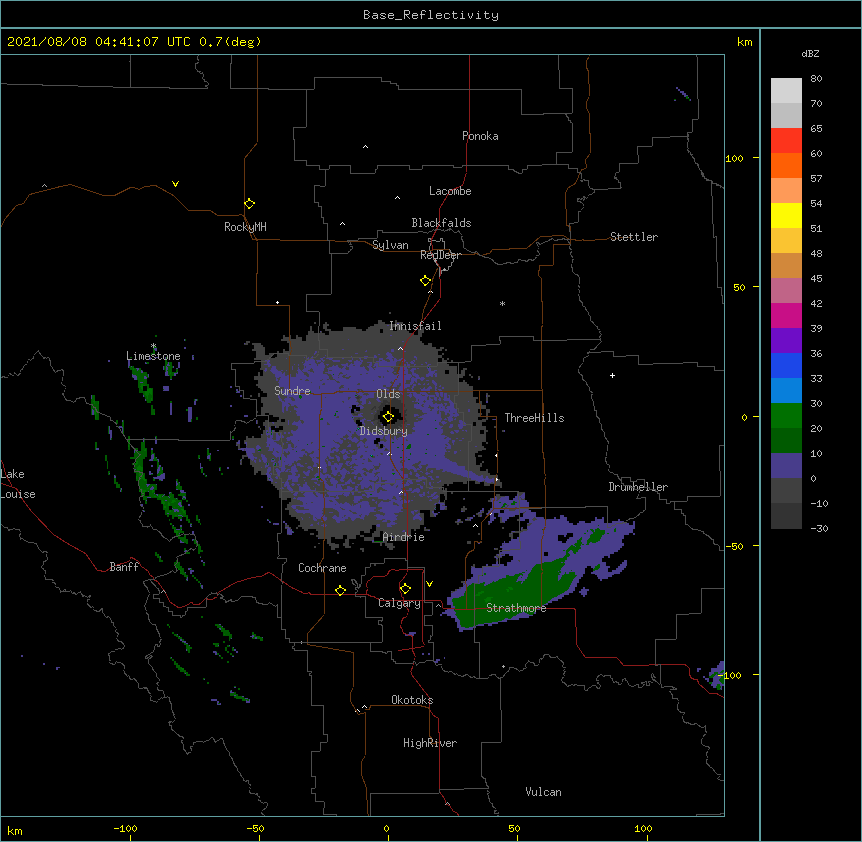Click the white asterisk above Limestone label
The image size is (862, 842).
click(x=154, y=346)
